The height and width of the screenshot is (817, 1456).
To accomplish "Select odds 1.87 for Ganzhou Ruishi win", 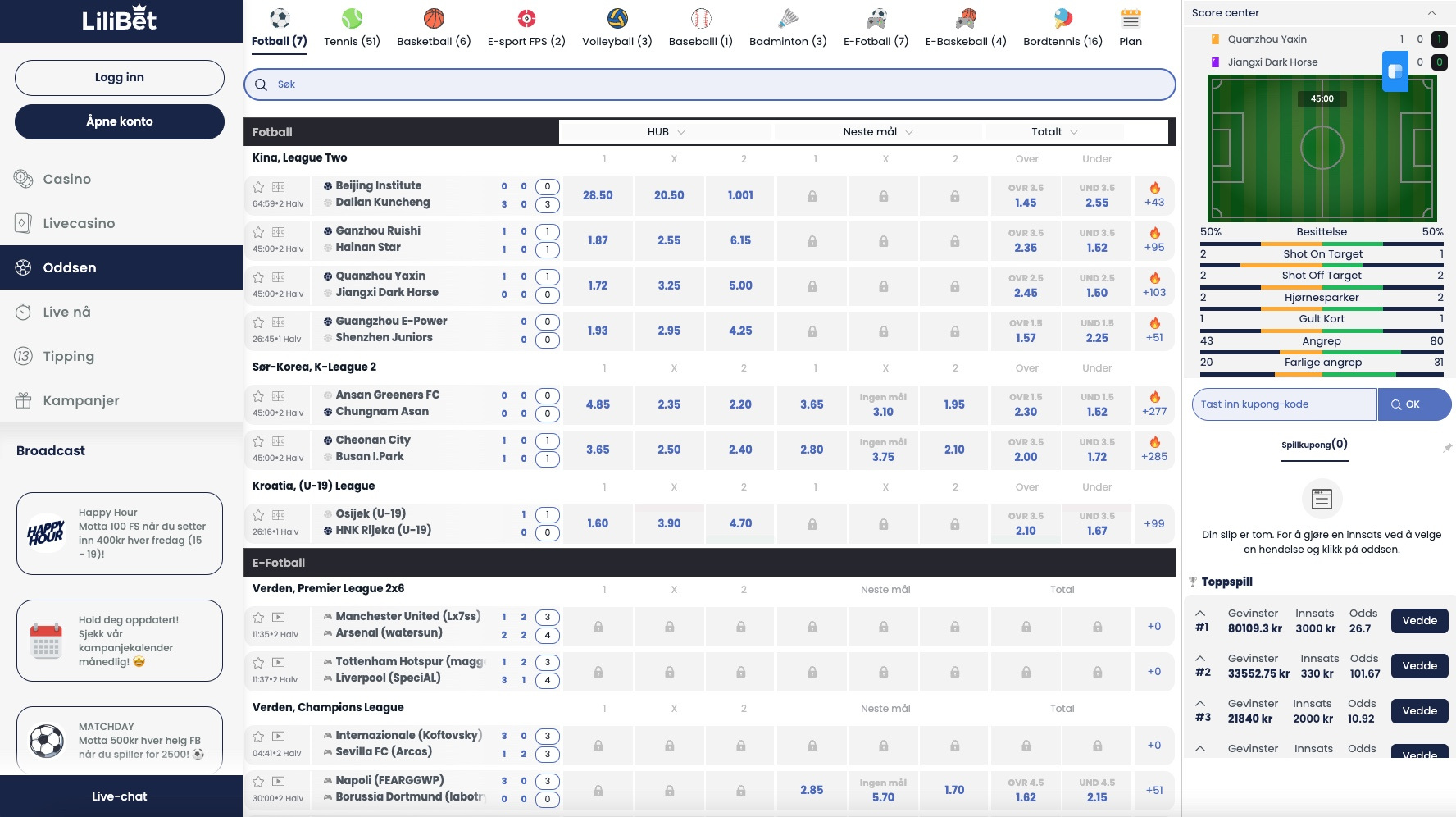I will 598,240.
